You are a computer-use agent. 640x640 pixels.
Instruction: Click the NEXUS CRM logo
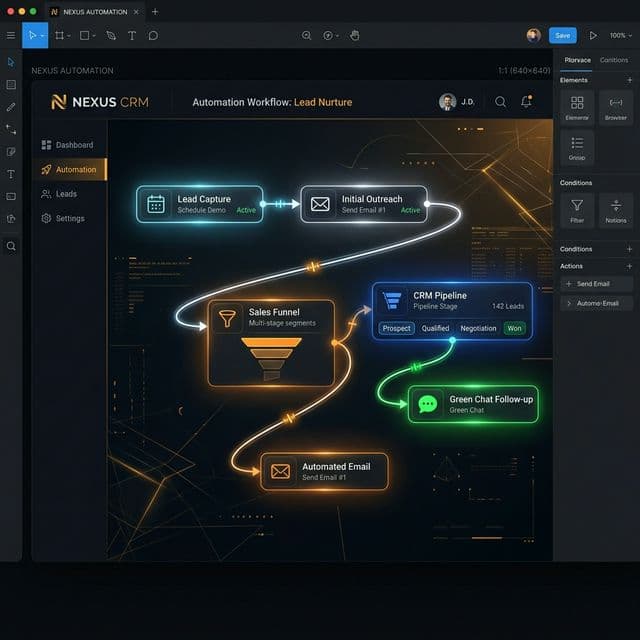(100, 102)
